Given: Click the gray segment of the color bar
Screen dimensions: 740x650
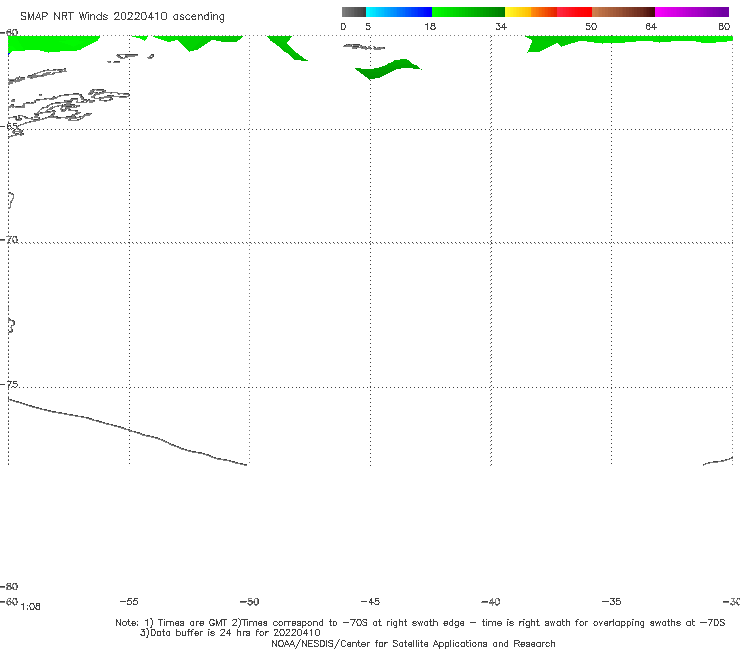Looking at the screenshot, I should coord(353,12).
